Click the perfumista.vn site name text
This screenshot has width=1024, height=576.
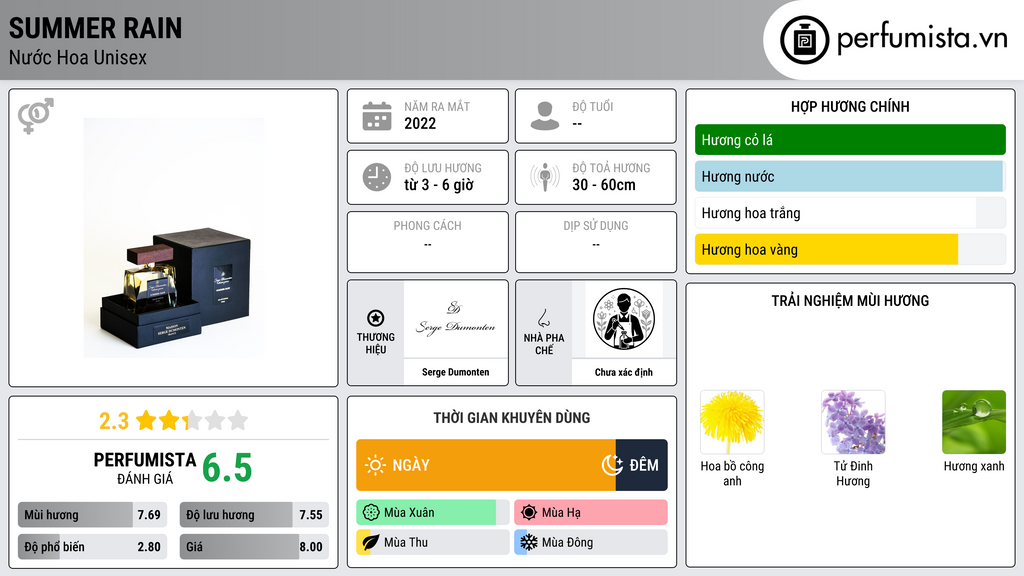[x=922, y=38]
